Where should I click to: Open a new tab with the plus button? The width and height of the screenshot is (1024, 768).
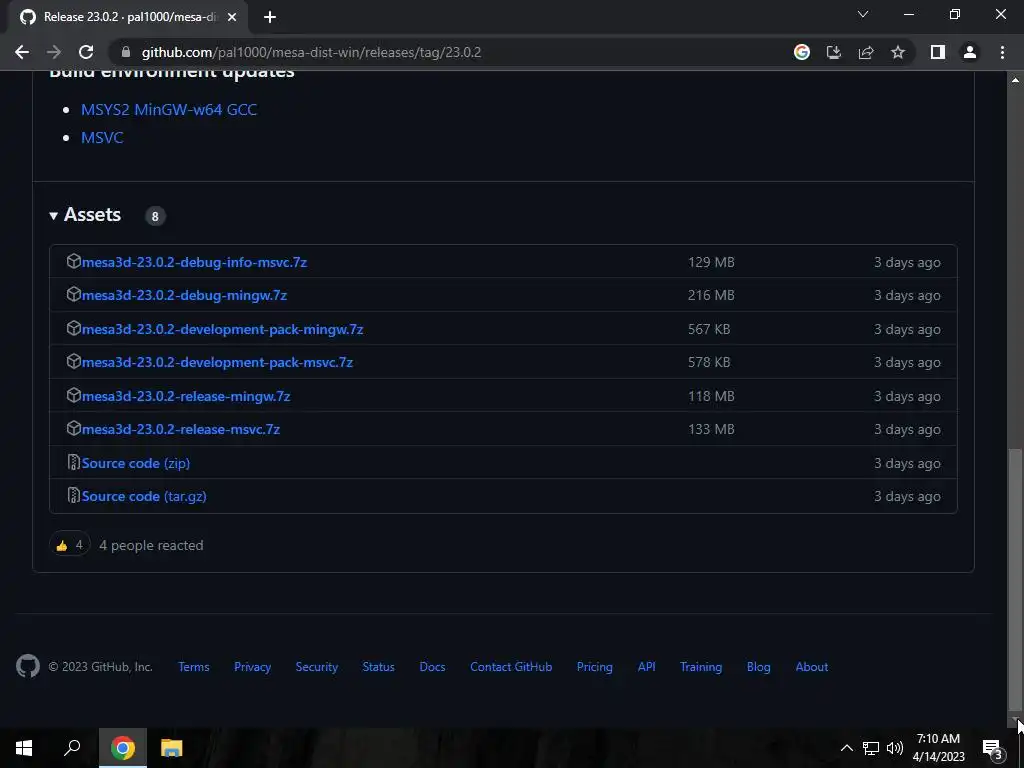pyautogui.click(x=270, y=17)
